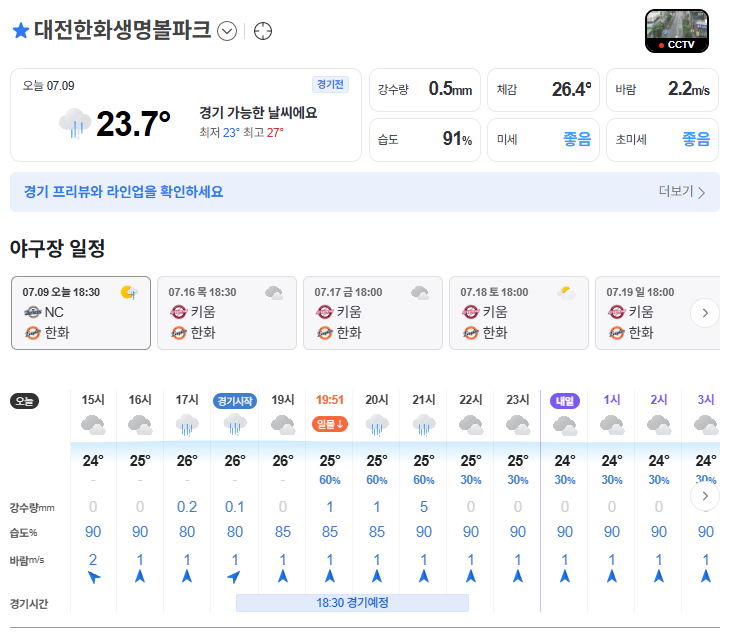
Task: Click the 17시 rain weather icon
Action: [187, 425]
